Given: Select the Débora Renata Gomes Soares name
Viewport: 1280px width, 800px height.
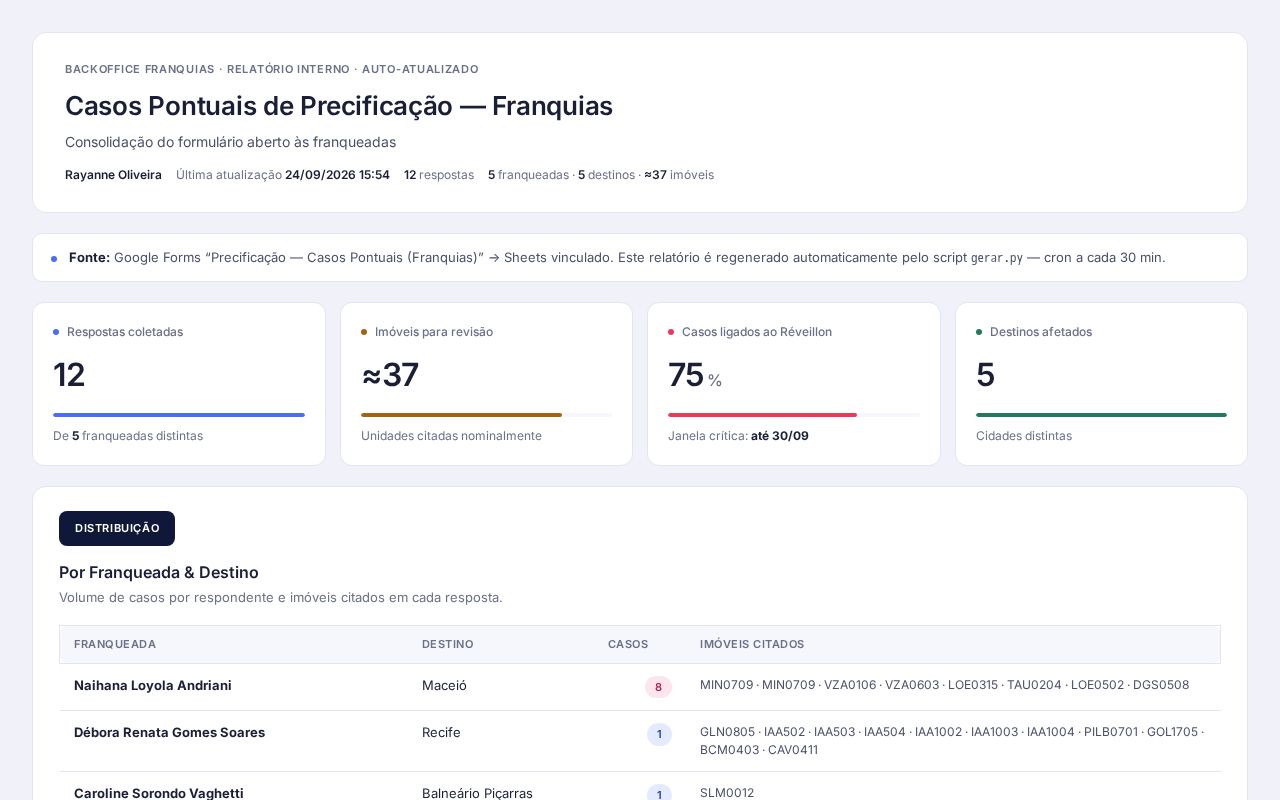Looking at the screenshot, I should coord(169,732).
